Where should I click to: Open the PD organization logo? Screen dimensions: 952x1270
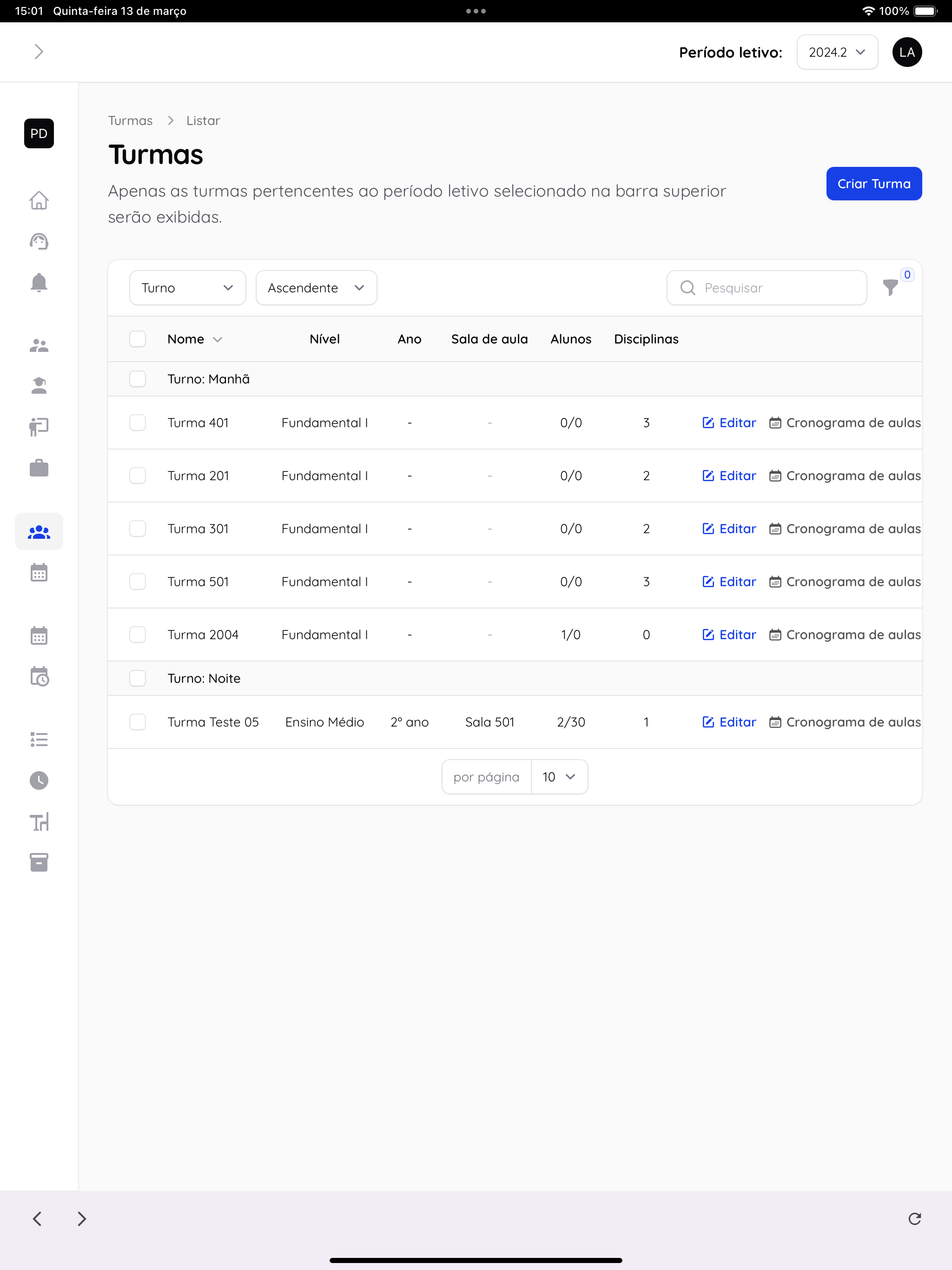pyautogui.click(x=39, y=134)
